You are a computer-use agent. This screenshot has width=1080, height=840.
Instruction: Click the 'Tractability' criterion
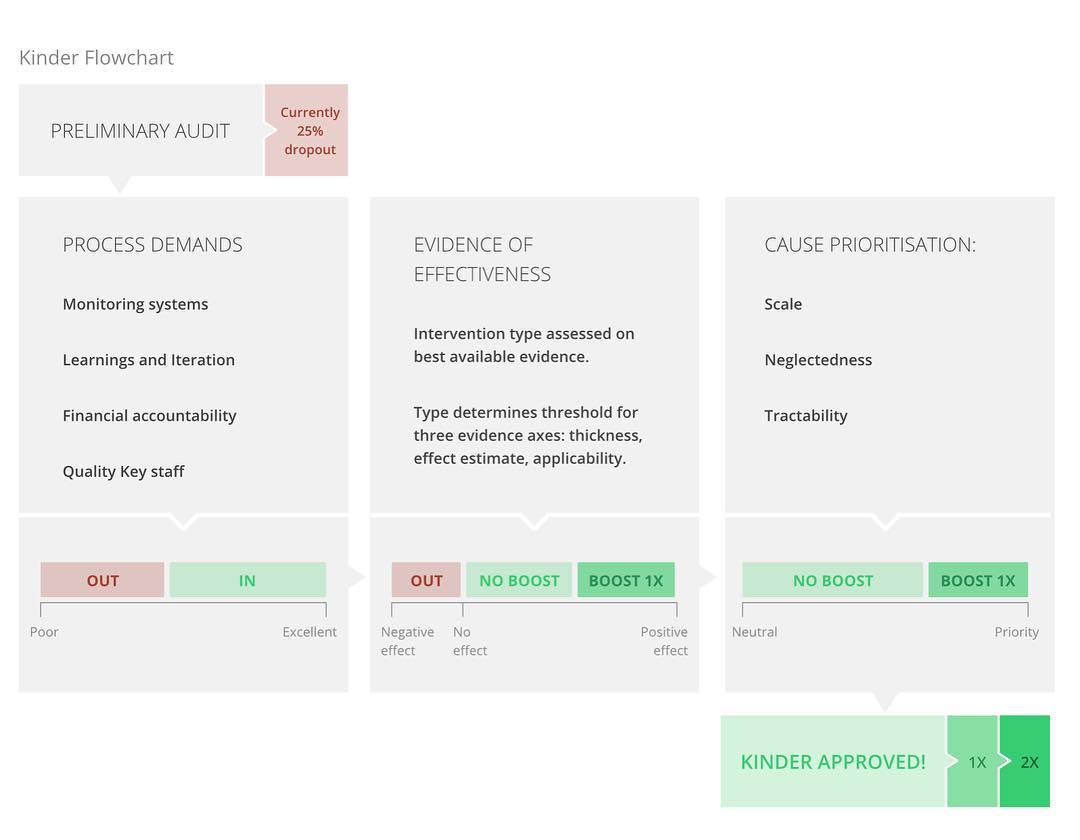point(806,416)
